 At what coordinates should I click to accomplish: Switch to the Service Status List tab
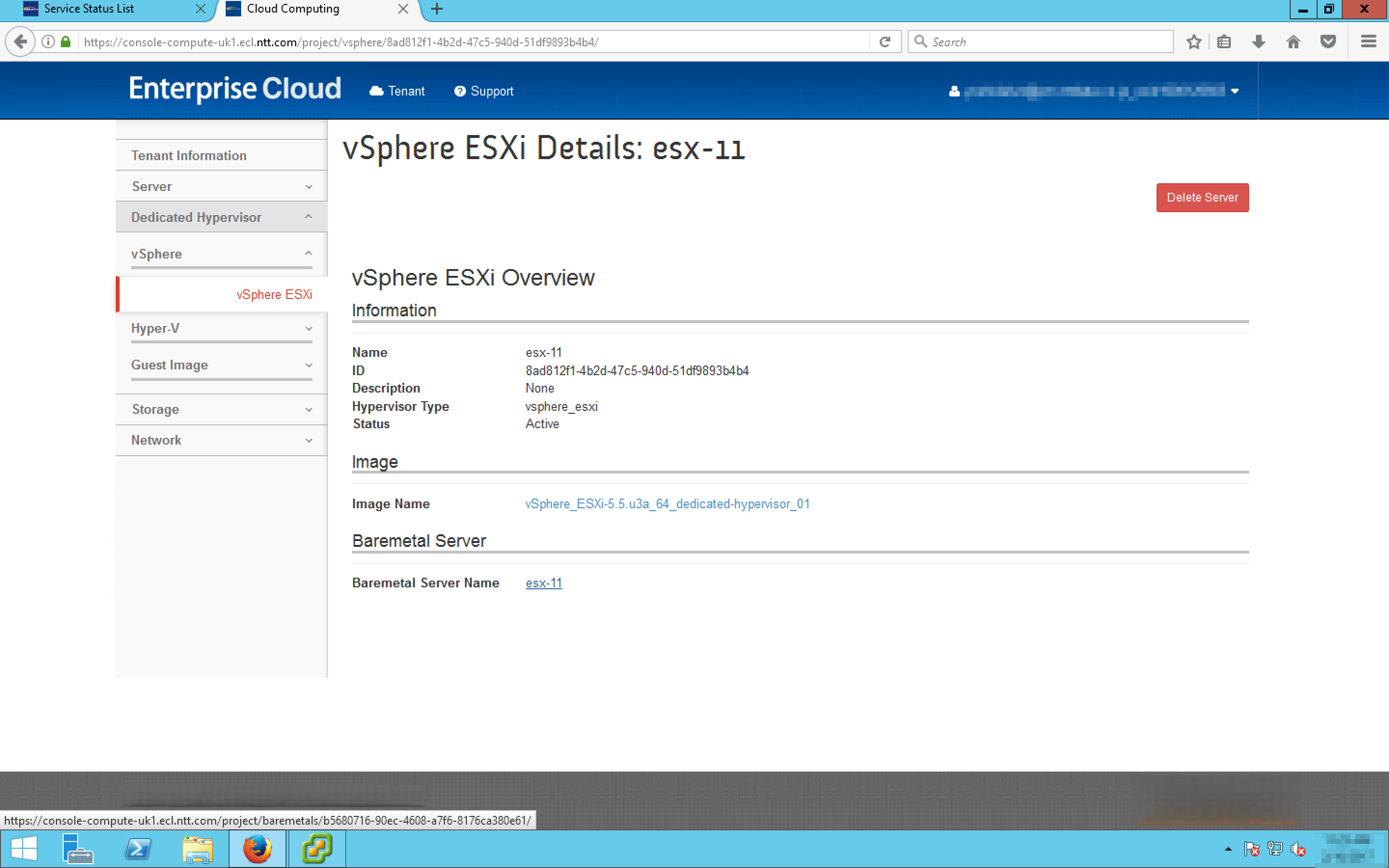pyautogui.click(x=89, y=9)
